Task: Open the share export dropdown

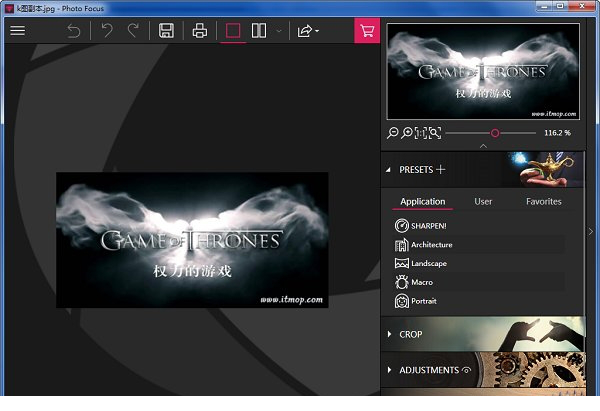Action: (x=307, y=31)
